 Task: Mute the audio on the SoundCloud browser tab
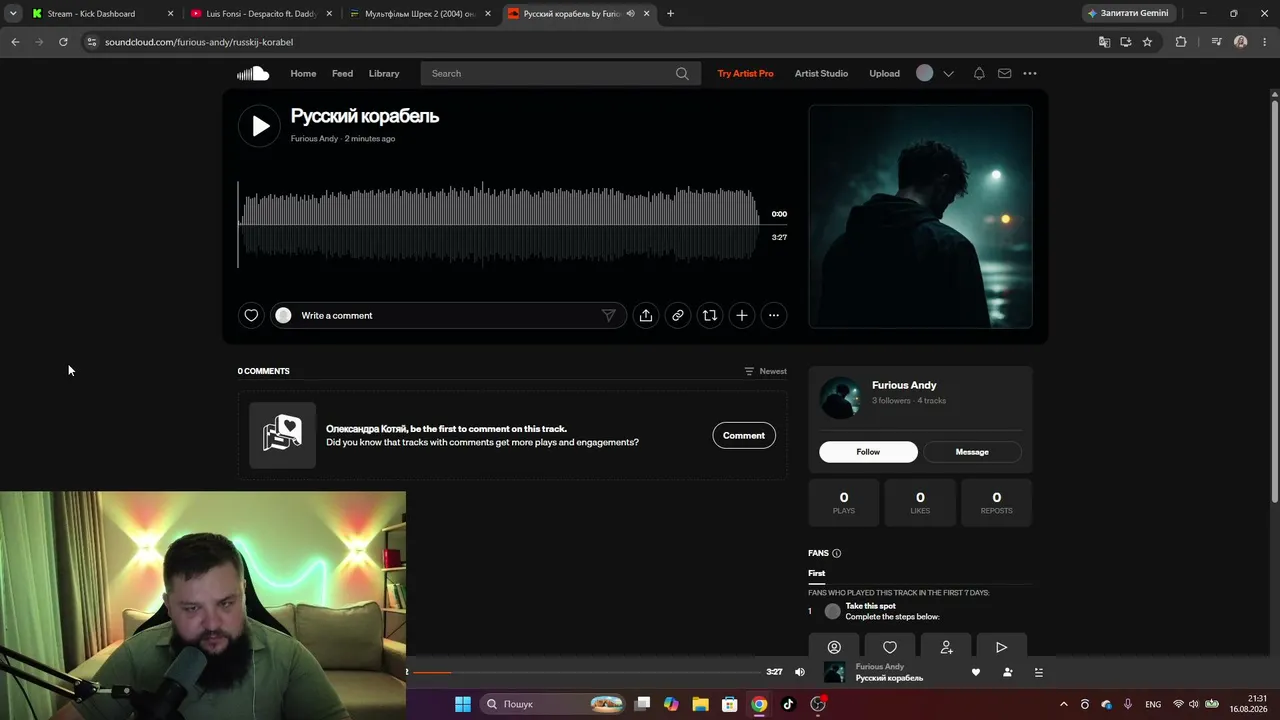coord(630,14)
